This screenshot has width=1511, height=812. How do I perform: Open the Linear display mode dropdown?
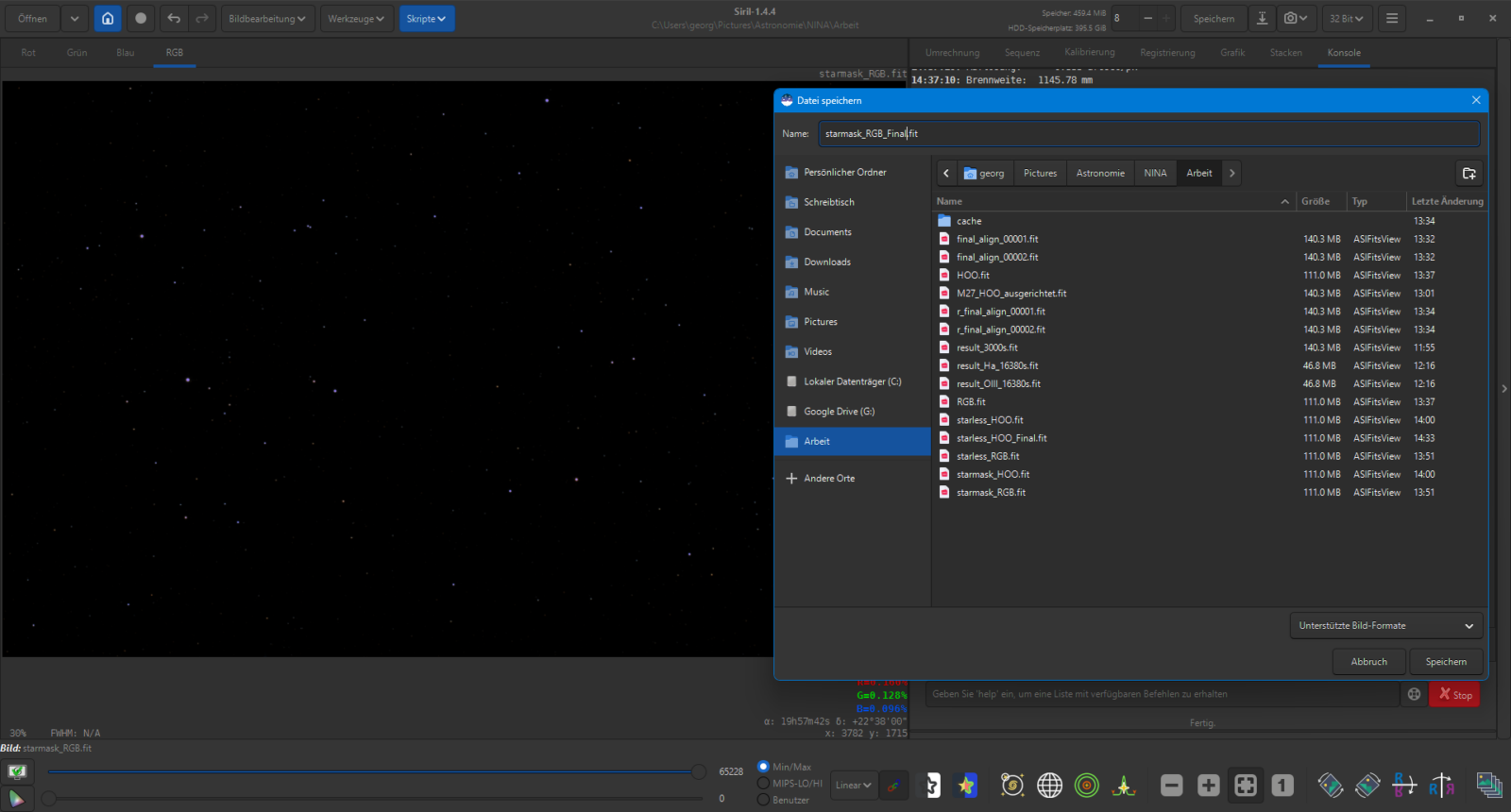point(853,786)
